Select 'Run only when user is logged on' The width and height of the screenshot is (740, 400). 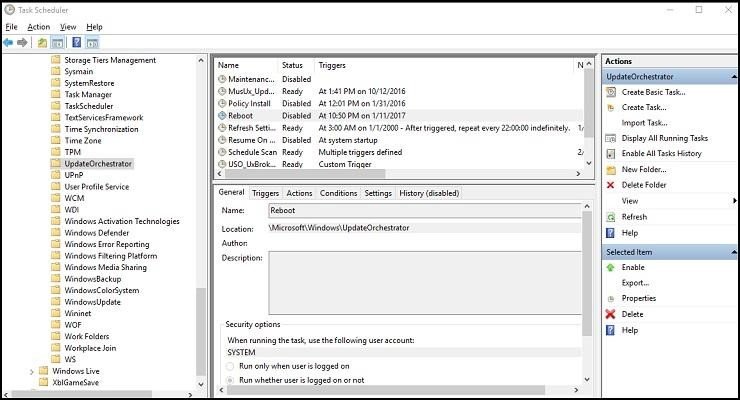pos(230,366)
